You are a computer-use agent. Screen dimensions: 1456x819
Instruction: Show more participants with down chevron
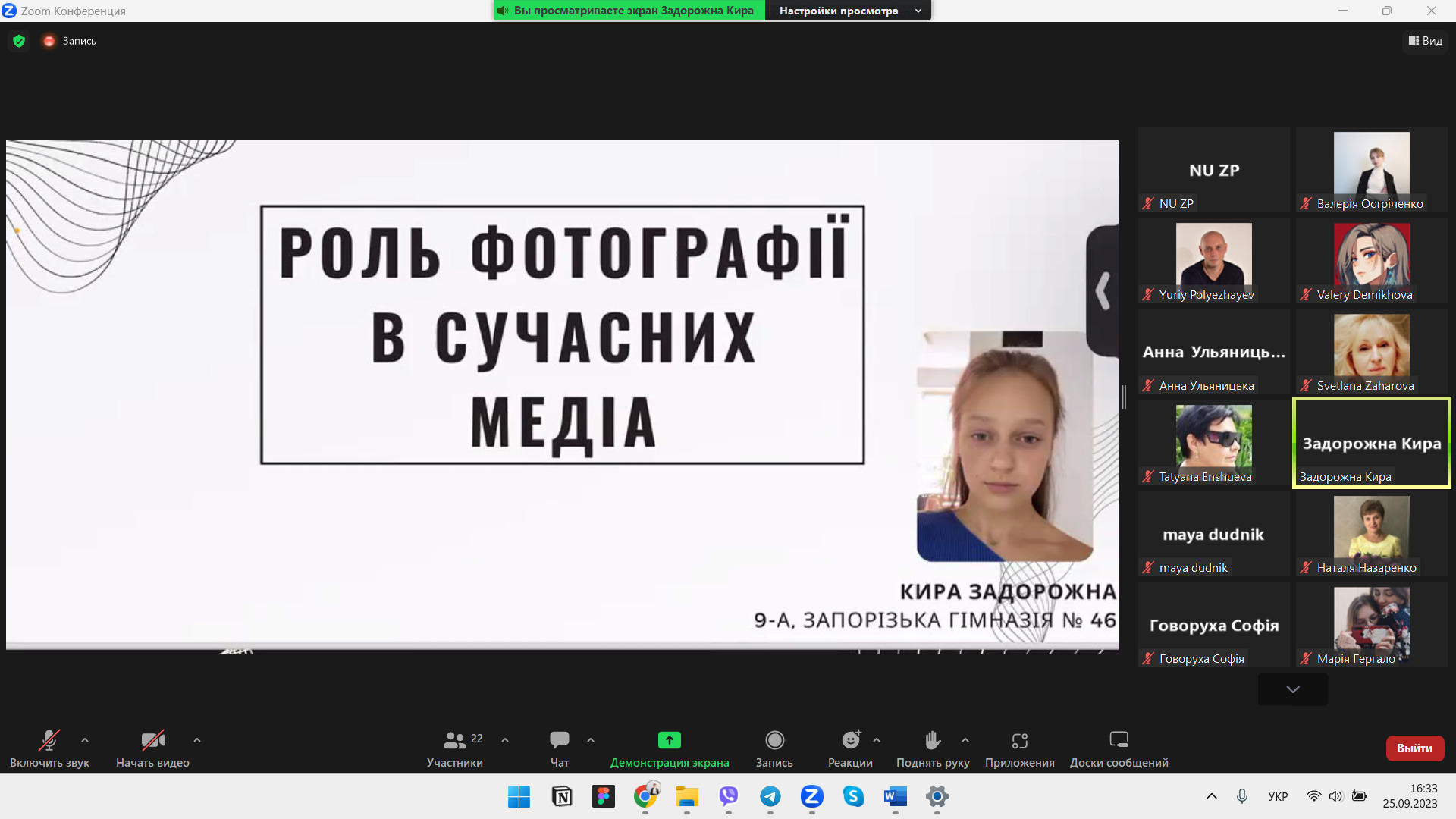[1293, 689]
